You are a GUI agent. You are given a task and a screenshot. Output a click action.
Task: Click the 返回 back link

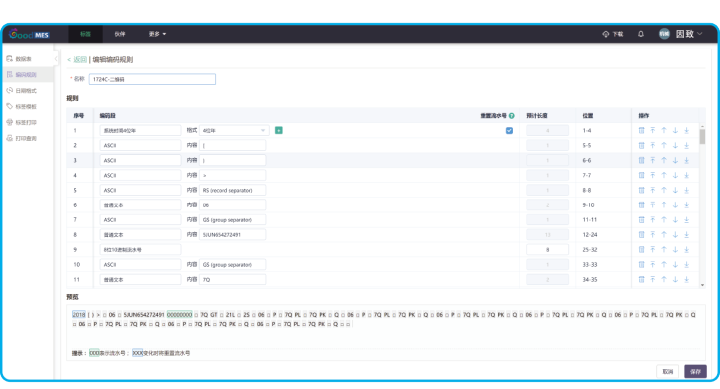point(80,59)
